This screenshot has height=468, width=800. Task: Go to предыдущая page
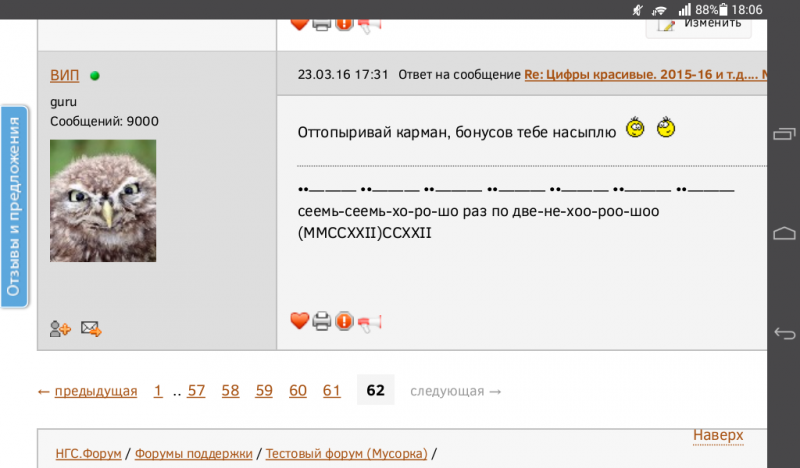(x=87, y=391)
